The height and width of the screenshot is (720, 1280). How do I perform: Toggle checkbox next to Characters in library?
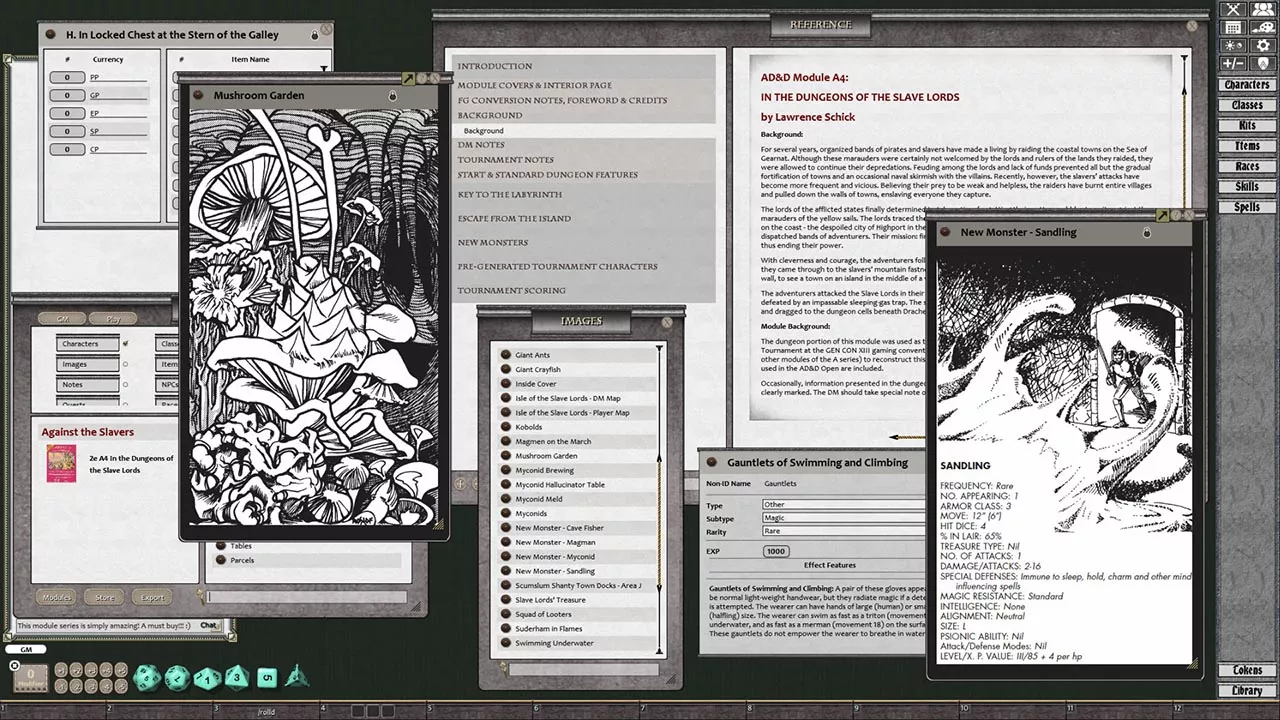point(125,344)
